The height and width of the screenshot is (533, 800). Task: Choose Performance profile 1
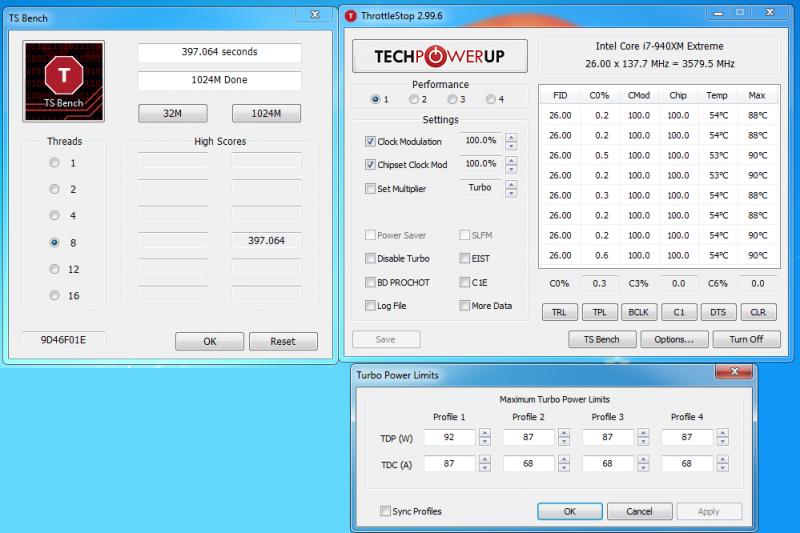376,99
